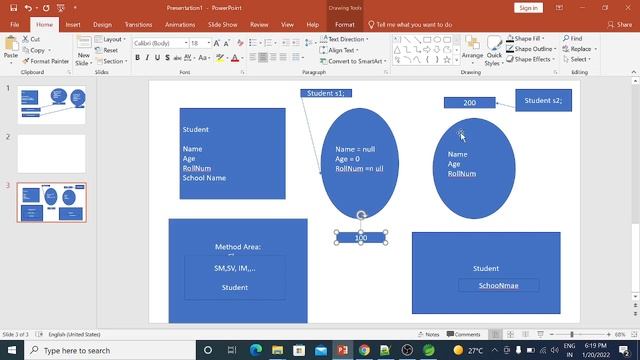The image size is (640, 360).
Task: Open PowerPoint from the Windows taskbar
Action: pos(342,350)
